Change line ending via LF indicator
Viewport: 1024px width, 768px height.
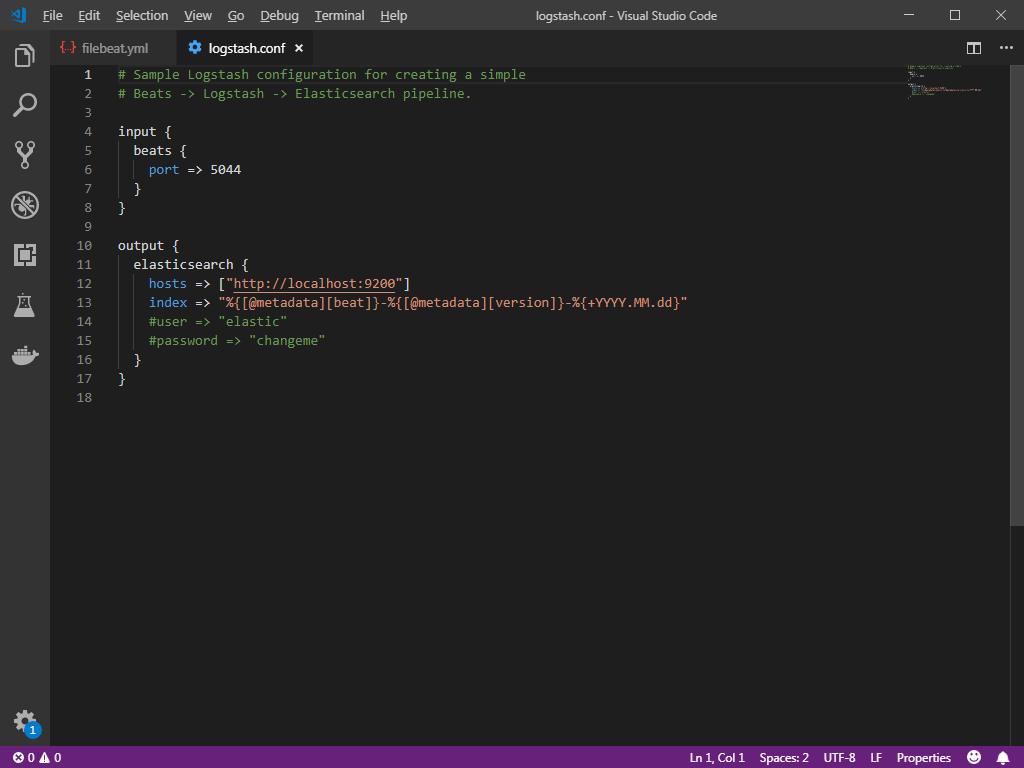pyautogui.click(x=876, y=758)
